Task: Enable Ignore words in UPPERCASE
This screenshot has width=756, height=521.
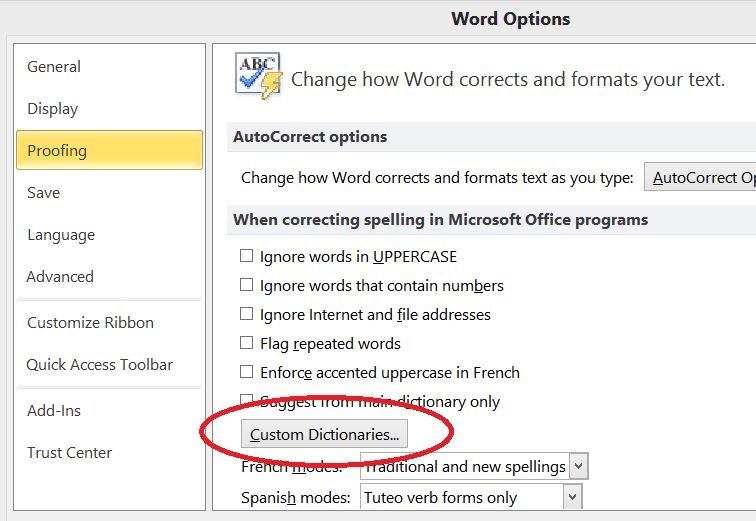Action: click(247, 257)
